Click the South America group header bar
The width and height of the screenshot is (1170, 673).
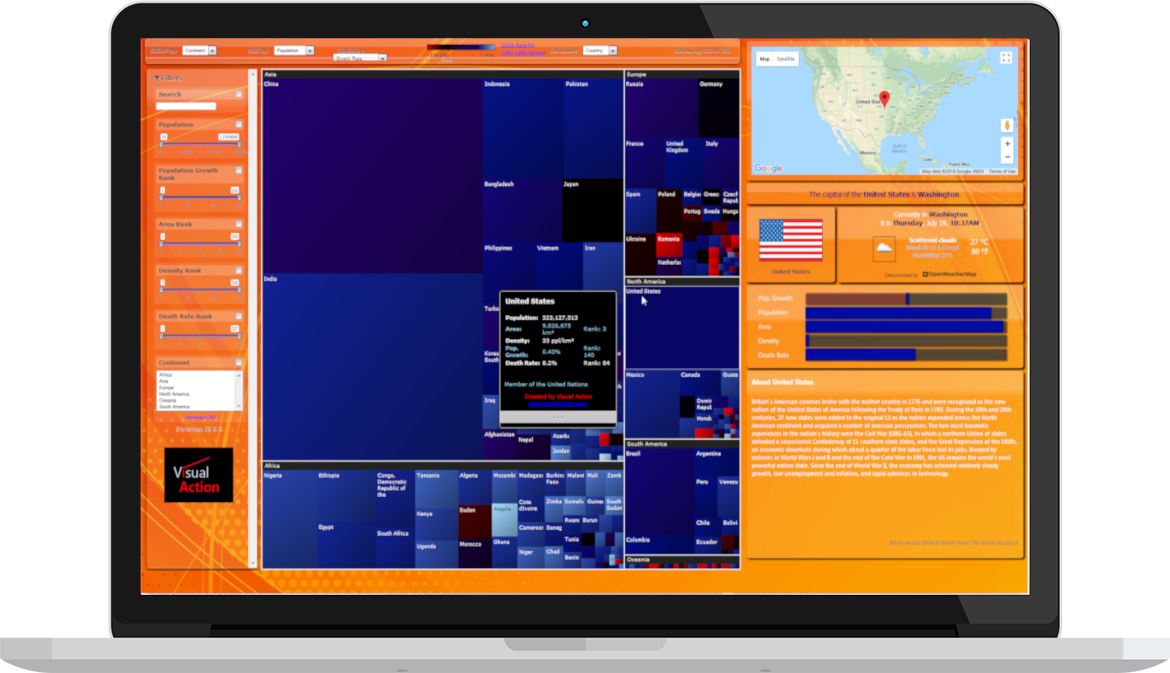click(682, 444)
